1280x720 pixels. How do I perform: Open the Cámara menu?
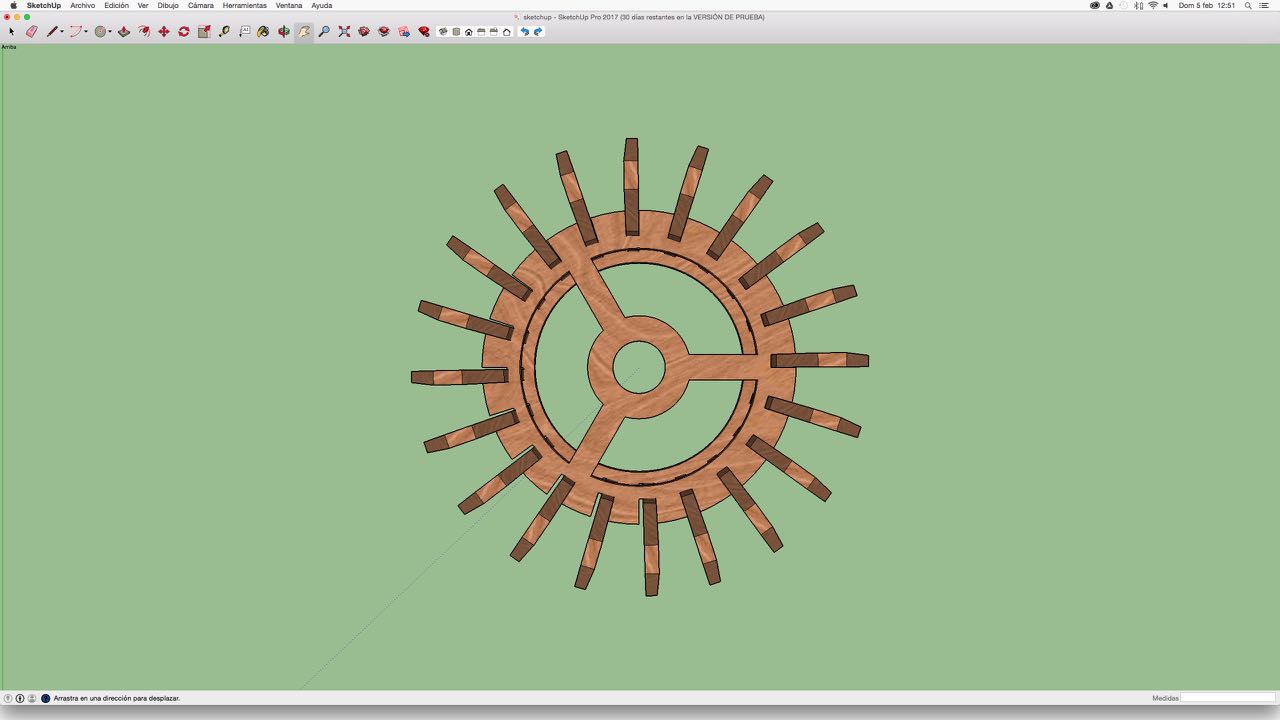[x=200, y=5]
